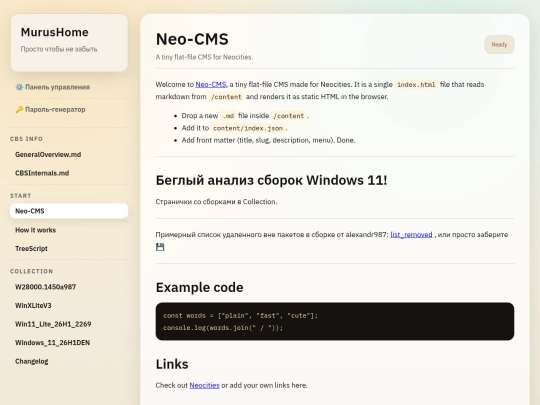Click the Беглый анализ сборок Windows 11! heading
Viewport: 540px width, 405px height.
pyautogui.click(x=271, y=180)
